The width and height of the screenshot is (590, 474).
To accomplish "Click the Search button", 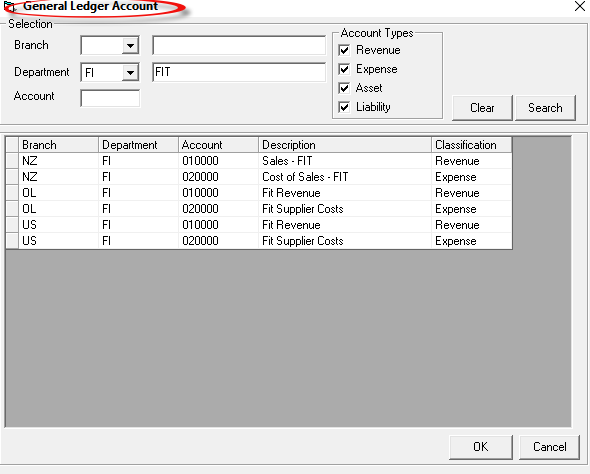I will (545, 108).
